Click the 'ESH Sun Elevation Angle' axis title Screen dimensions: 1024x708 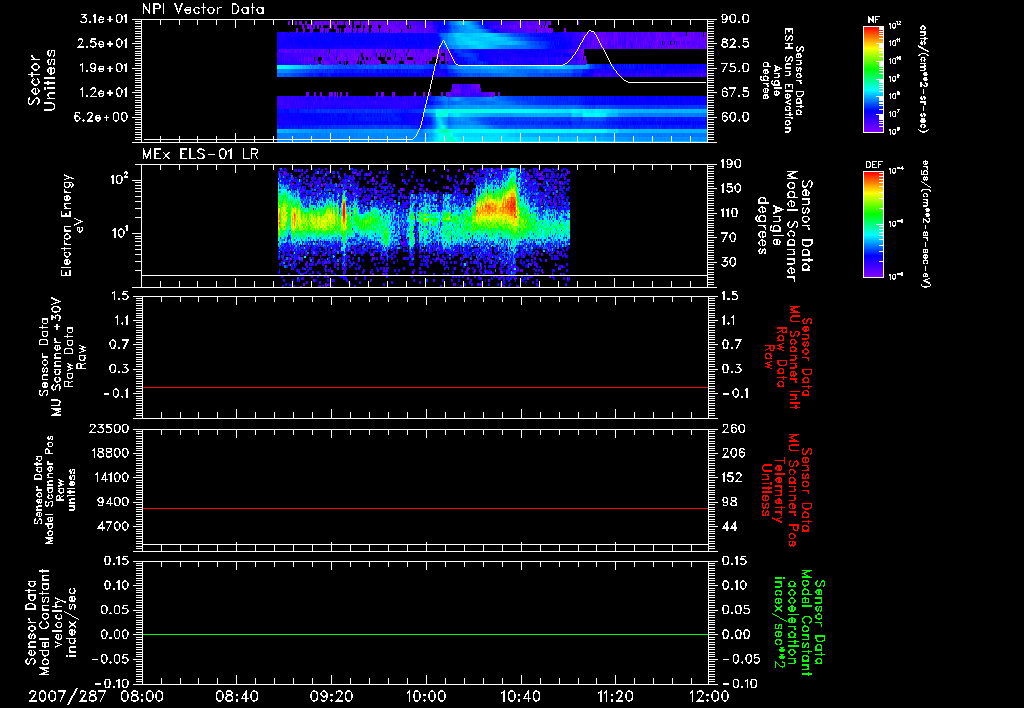click(x=782, y=80)
